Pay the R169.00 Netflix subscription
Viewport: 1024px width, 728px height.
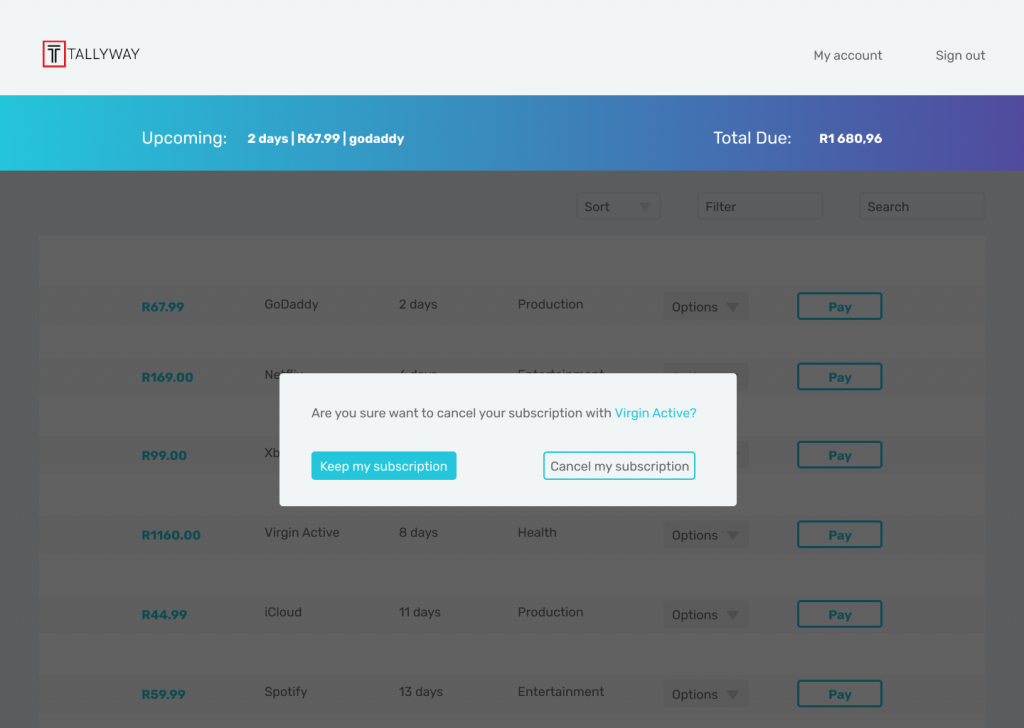tap(839, 377)
